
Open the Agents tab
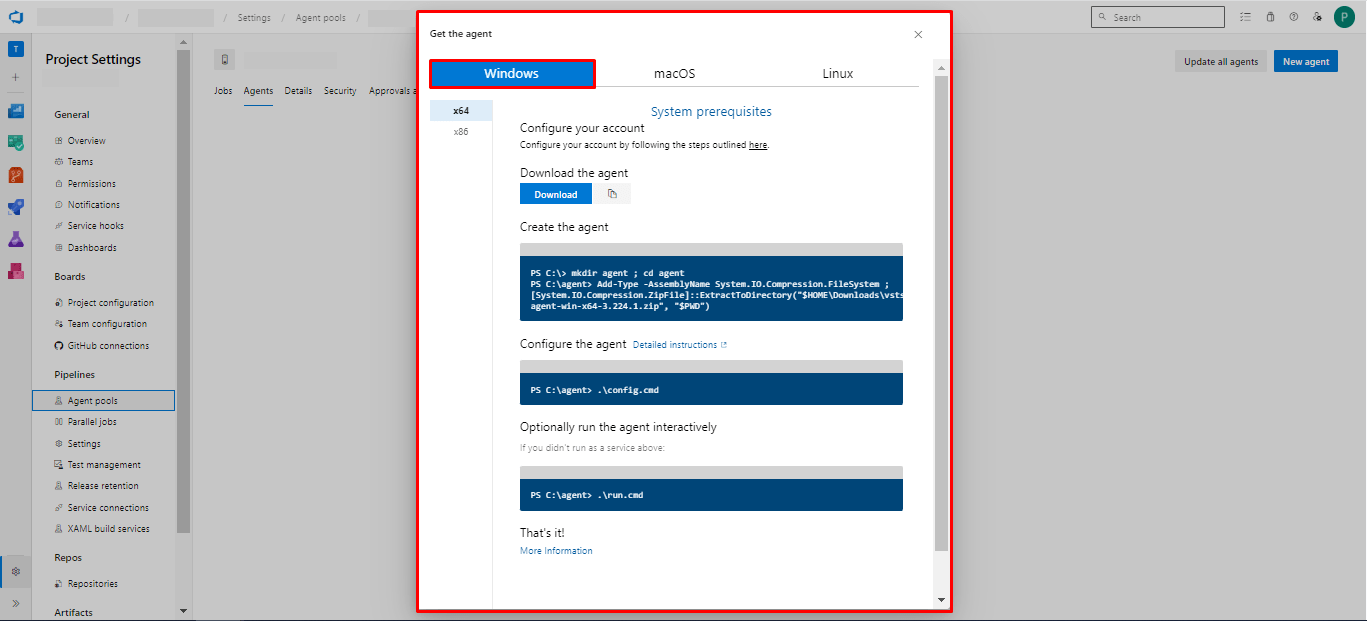pyautogui.click(x=258, y=91)
